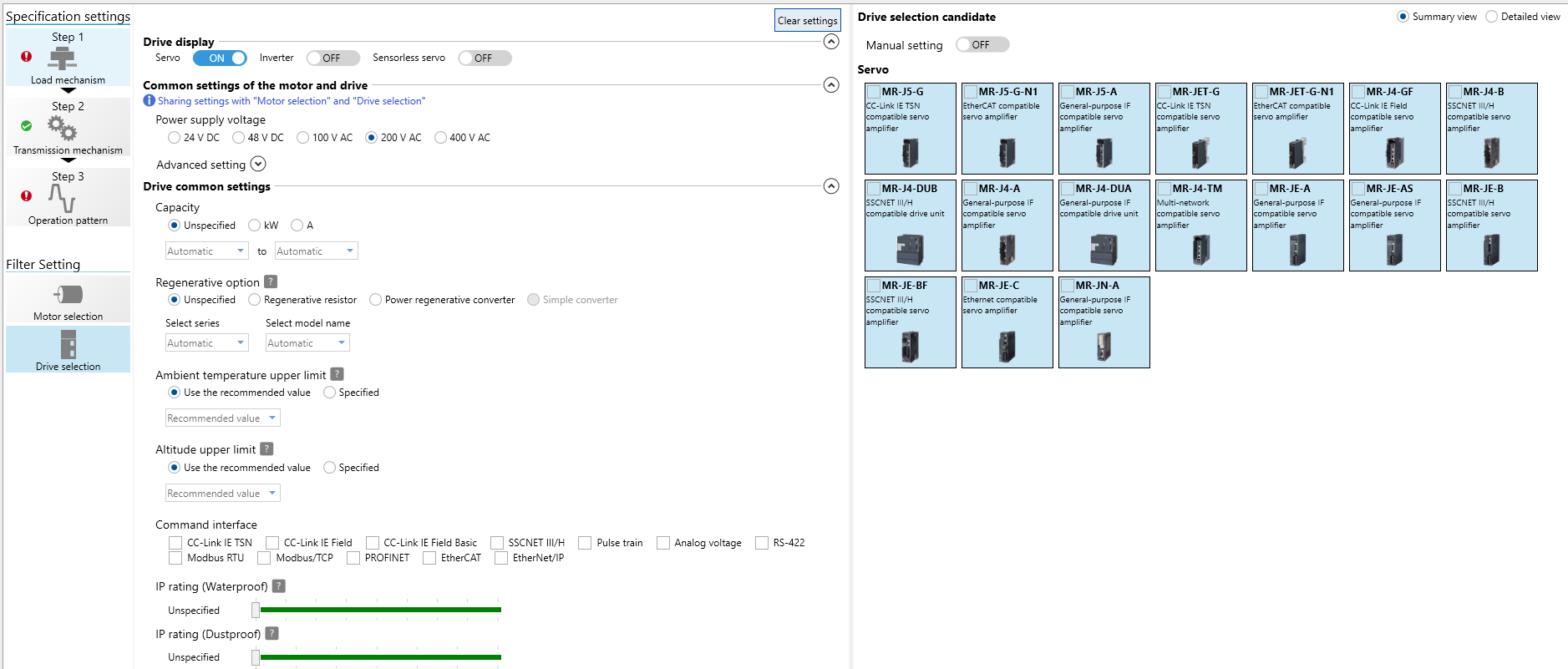Click the Clear settings button
This screenshot has width=1568, height=669.
[807, 20]
